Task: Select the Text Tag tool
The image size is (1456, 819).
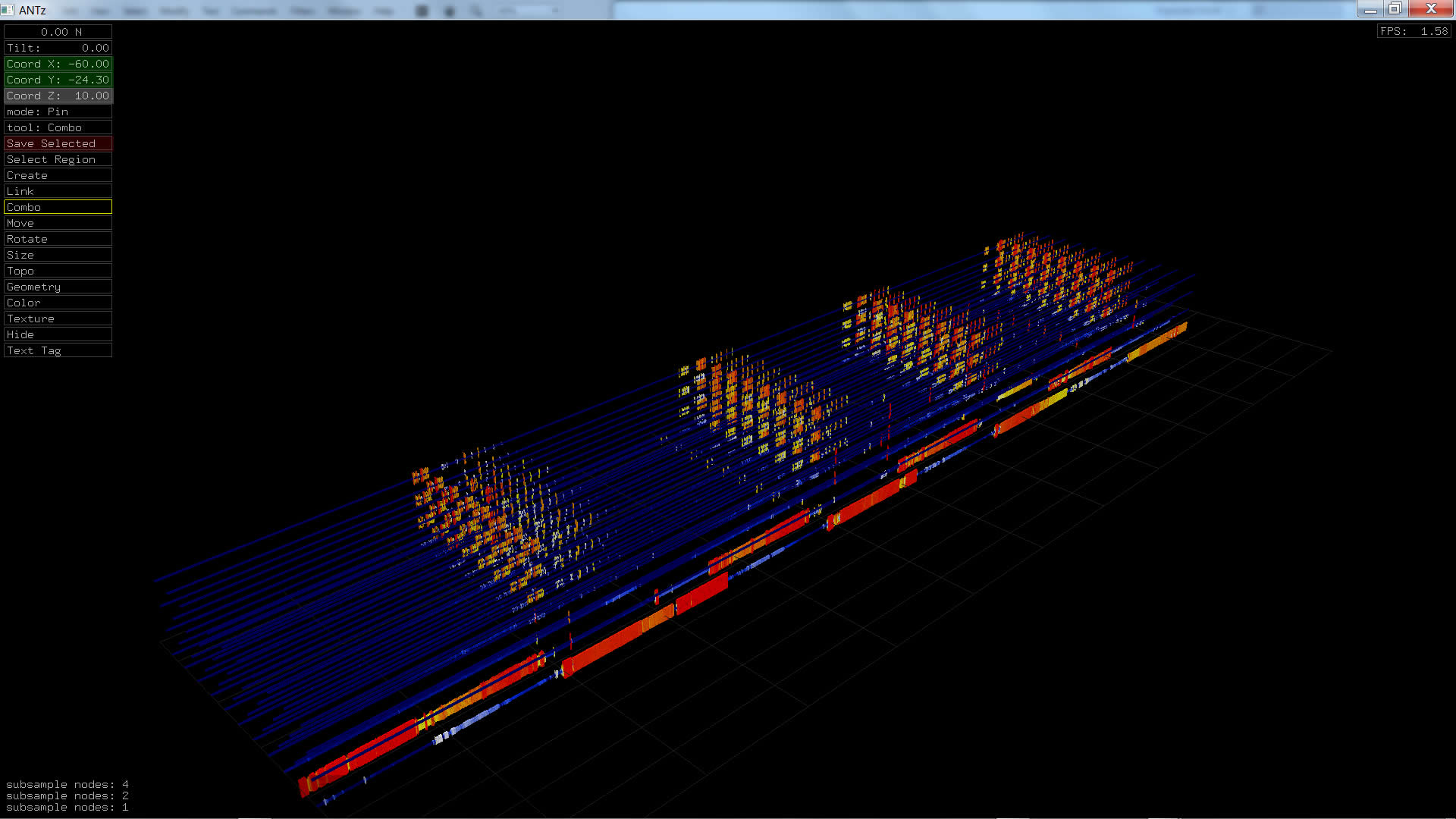Action: coord(58,350)
